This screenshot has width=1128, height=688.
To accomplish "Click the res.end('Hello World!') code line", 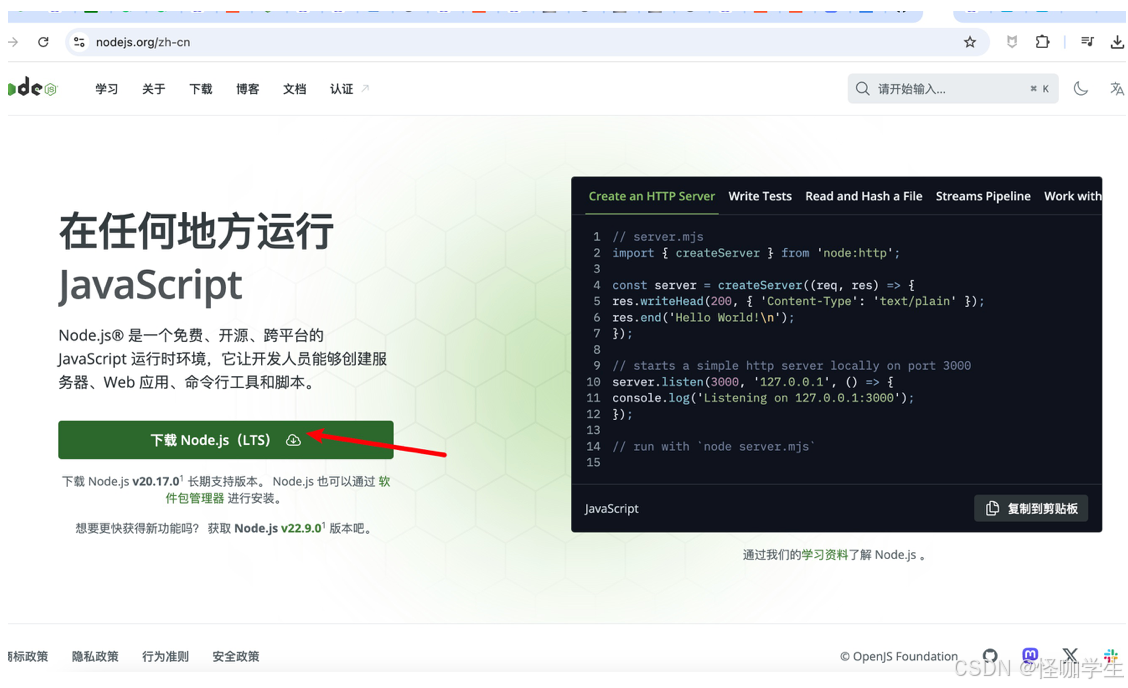I will tap(703, 317).
